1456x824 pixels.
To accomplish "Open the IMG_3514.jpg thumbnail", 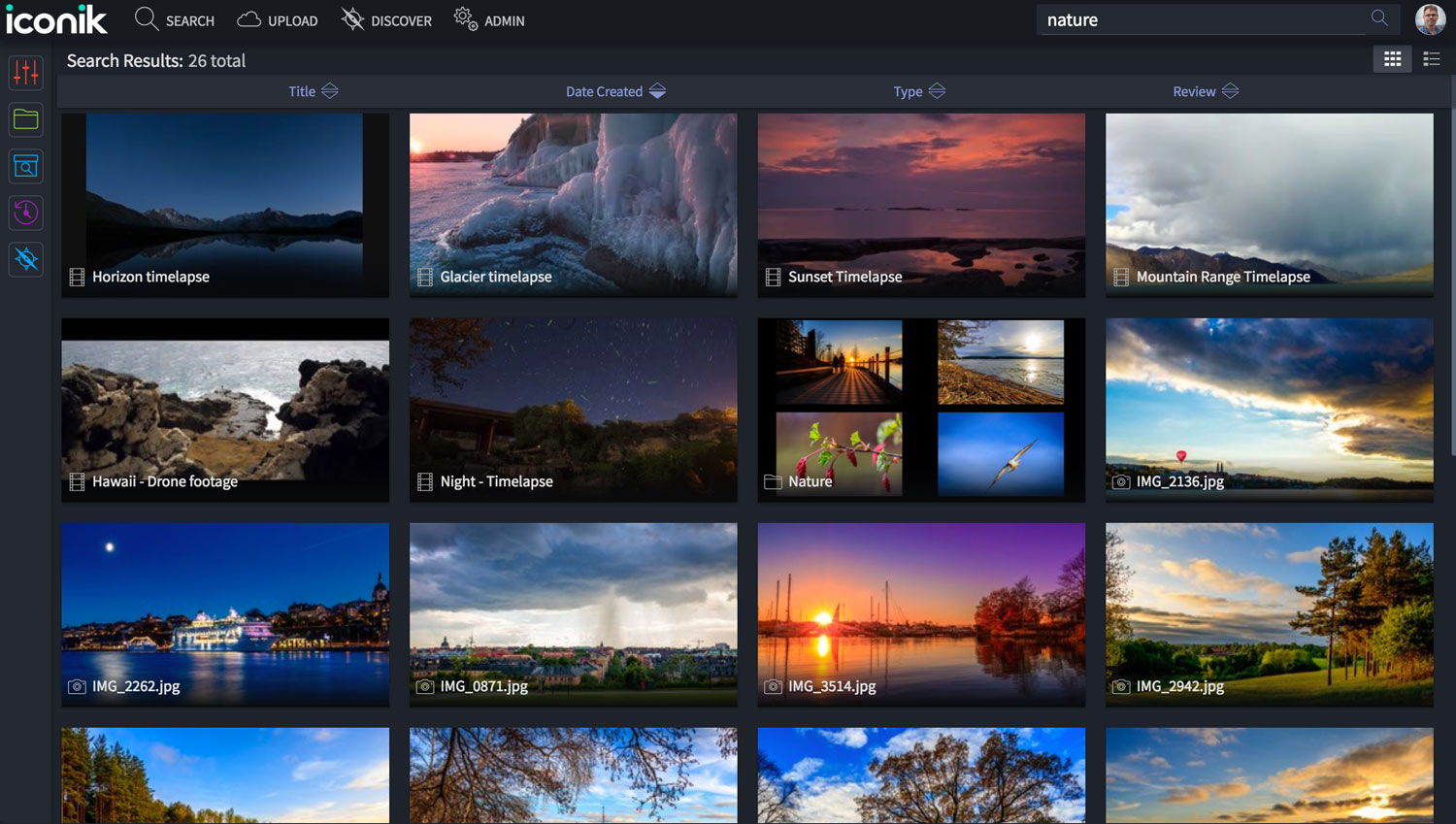I will click(921, 615).
